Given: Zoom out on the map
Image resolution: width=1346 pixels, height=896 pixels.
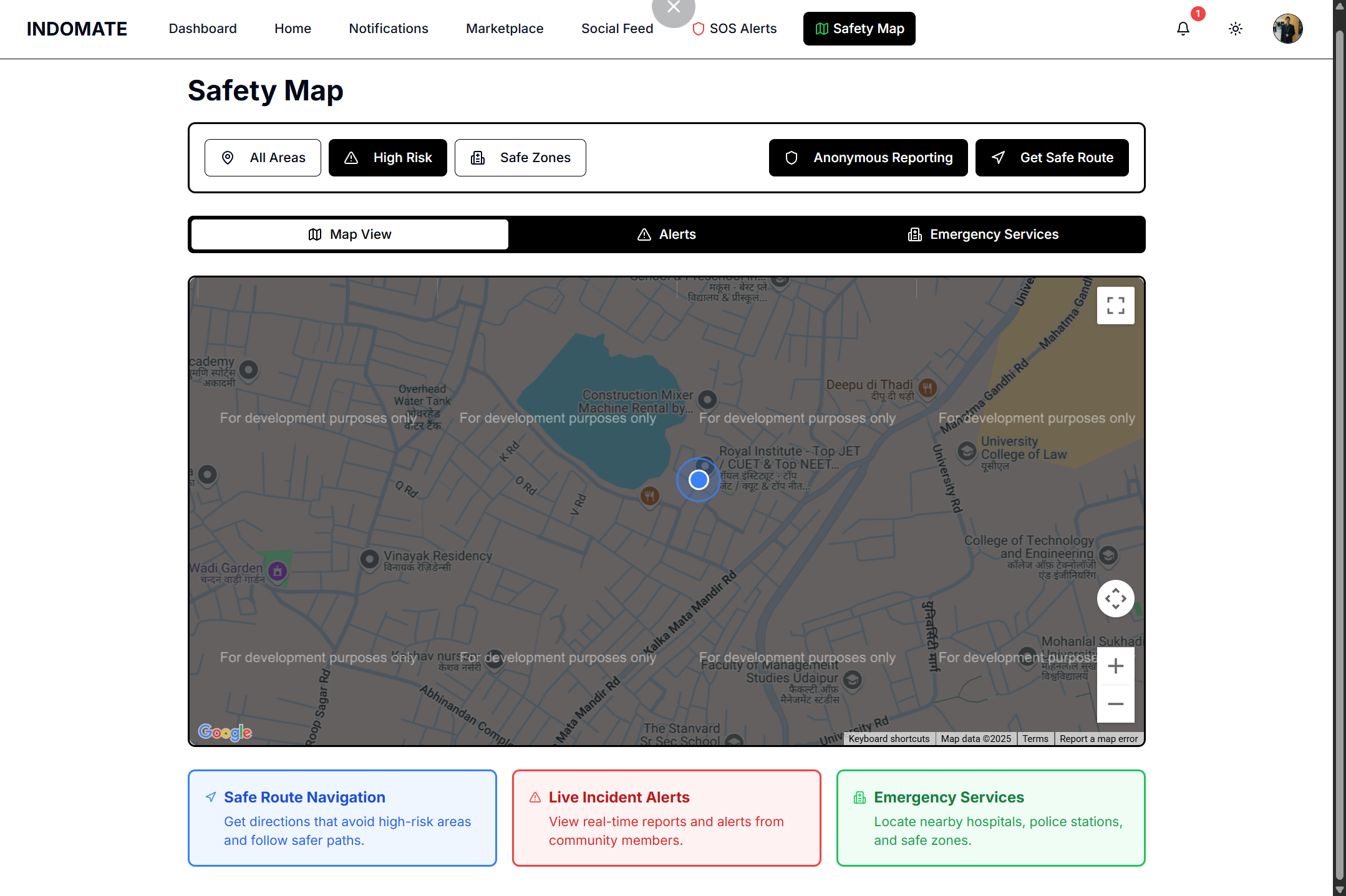Looking at the screenshot, I should pos(1115,704).
